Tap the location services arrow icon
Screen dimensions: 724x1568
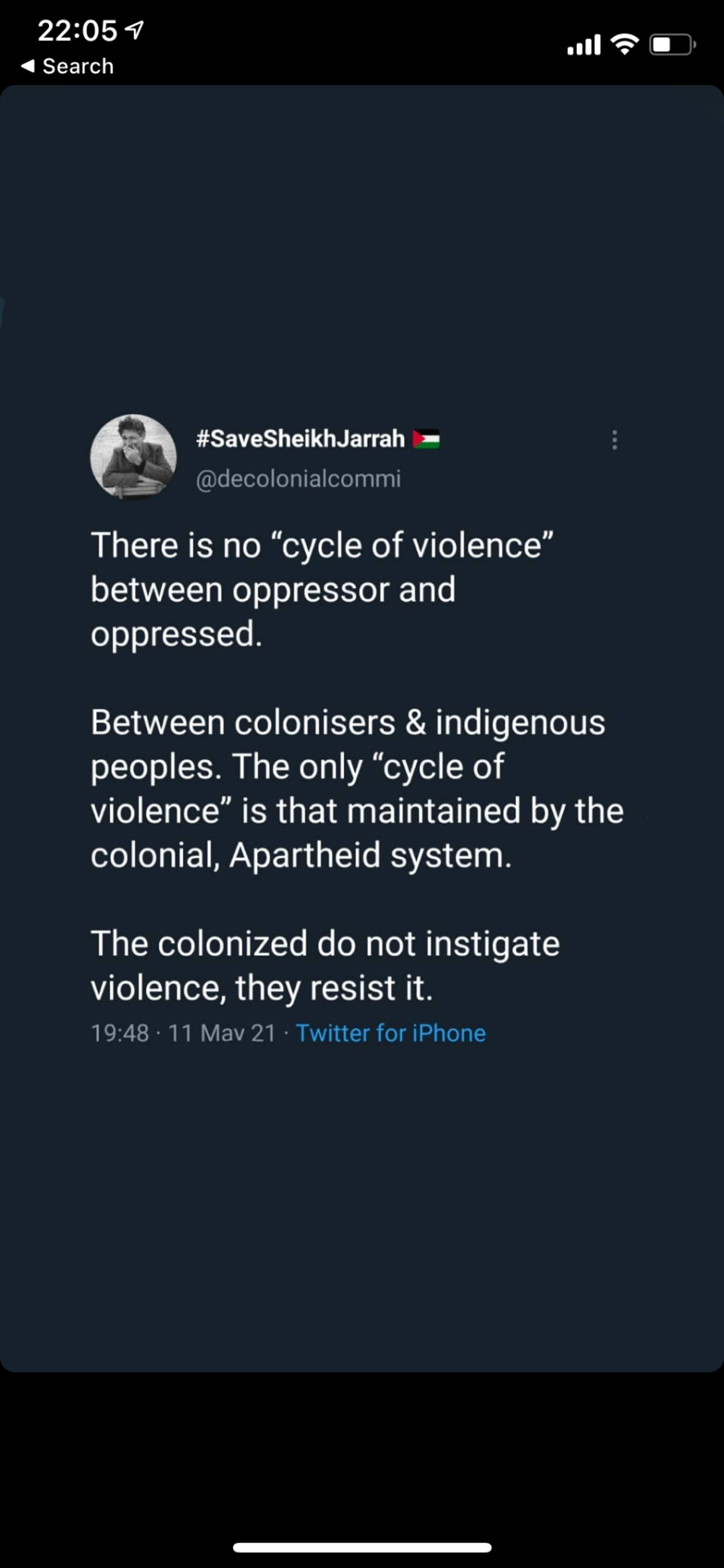[x=135, y=30]
